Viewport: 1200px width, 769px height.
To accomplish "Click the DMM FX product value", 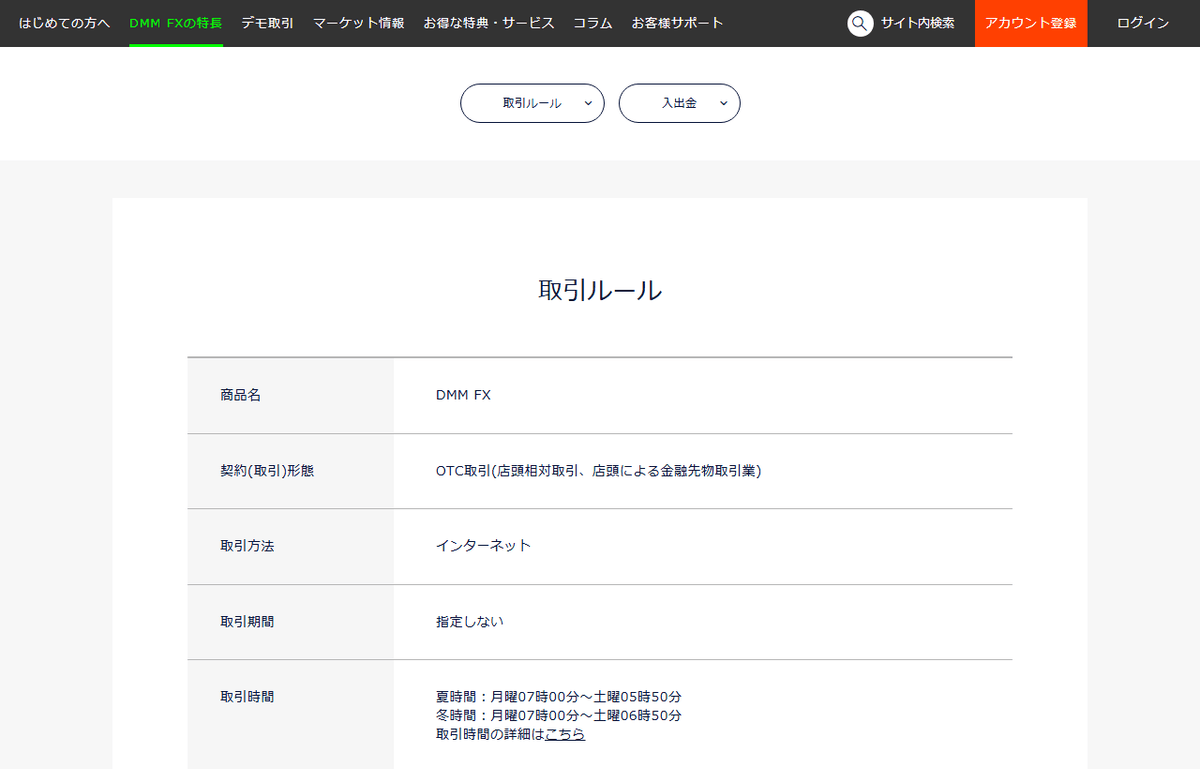I will (x=463, y=395).
